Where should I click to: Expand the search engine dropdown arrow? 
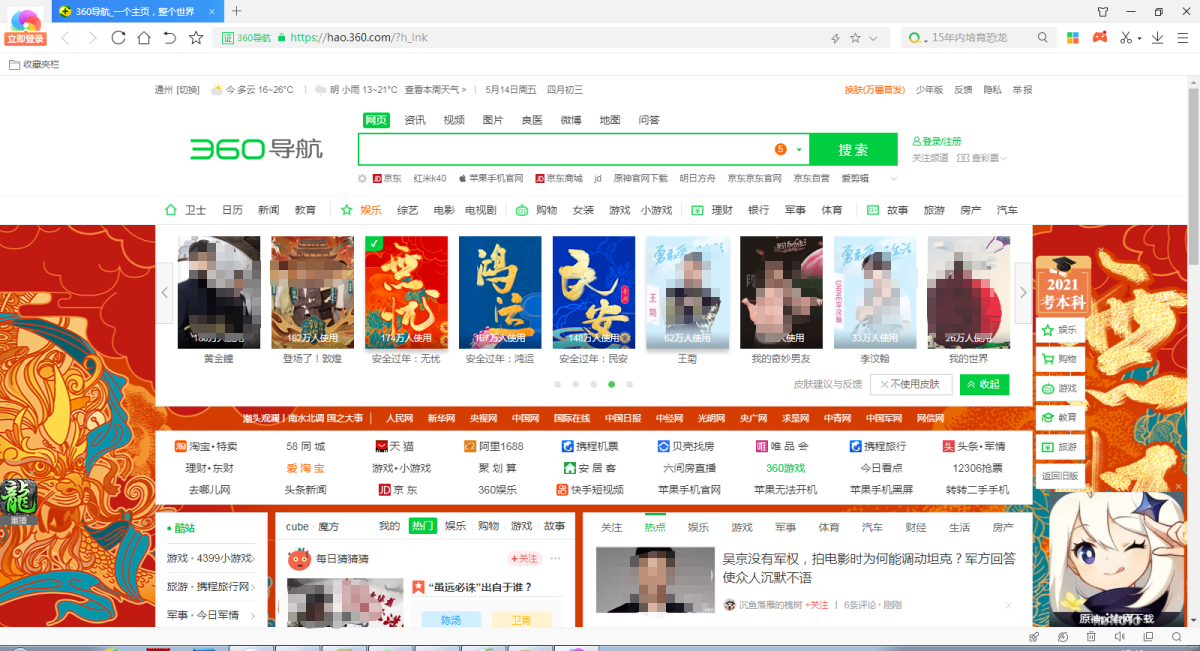click(x=799, y=150)
